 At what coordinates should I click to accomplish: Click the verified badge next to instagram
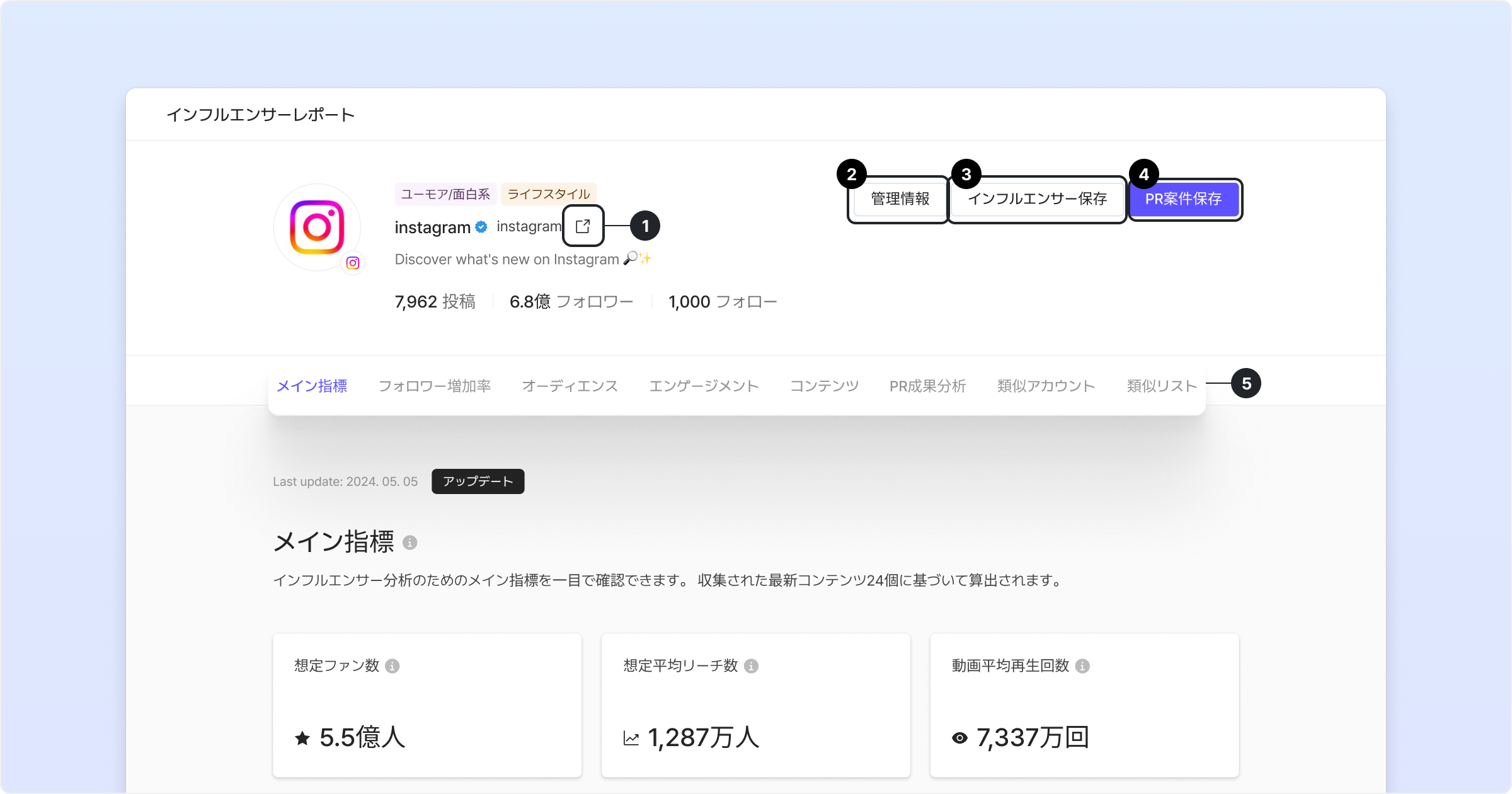pyautogui.click(x=481, y=227)
